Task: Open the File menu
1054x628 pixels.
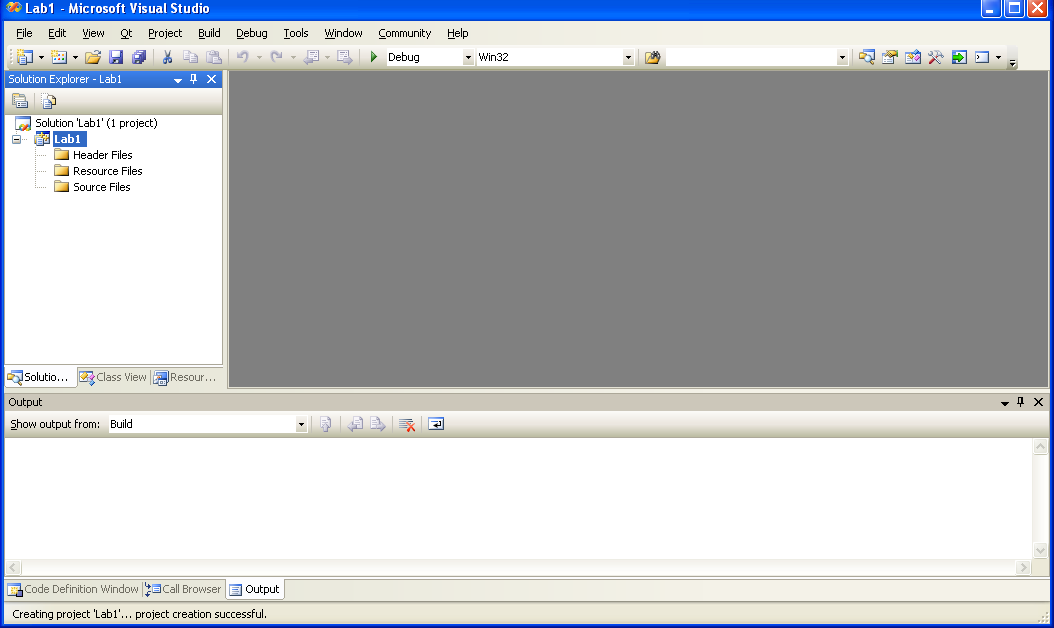Action: 24,33
